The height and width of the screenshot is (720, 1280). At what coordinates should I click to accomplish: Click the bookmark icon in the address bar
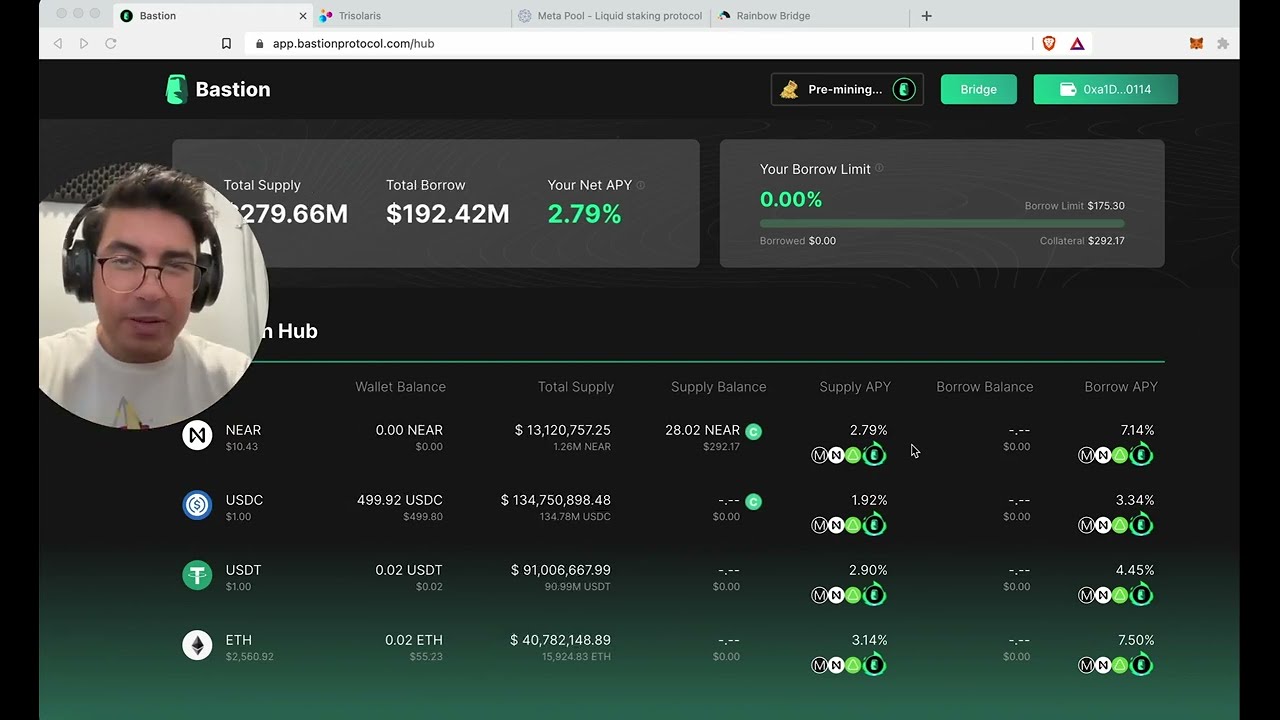226,43
